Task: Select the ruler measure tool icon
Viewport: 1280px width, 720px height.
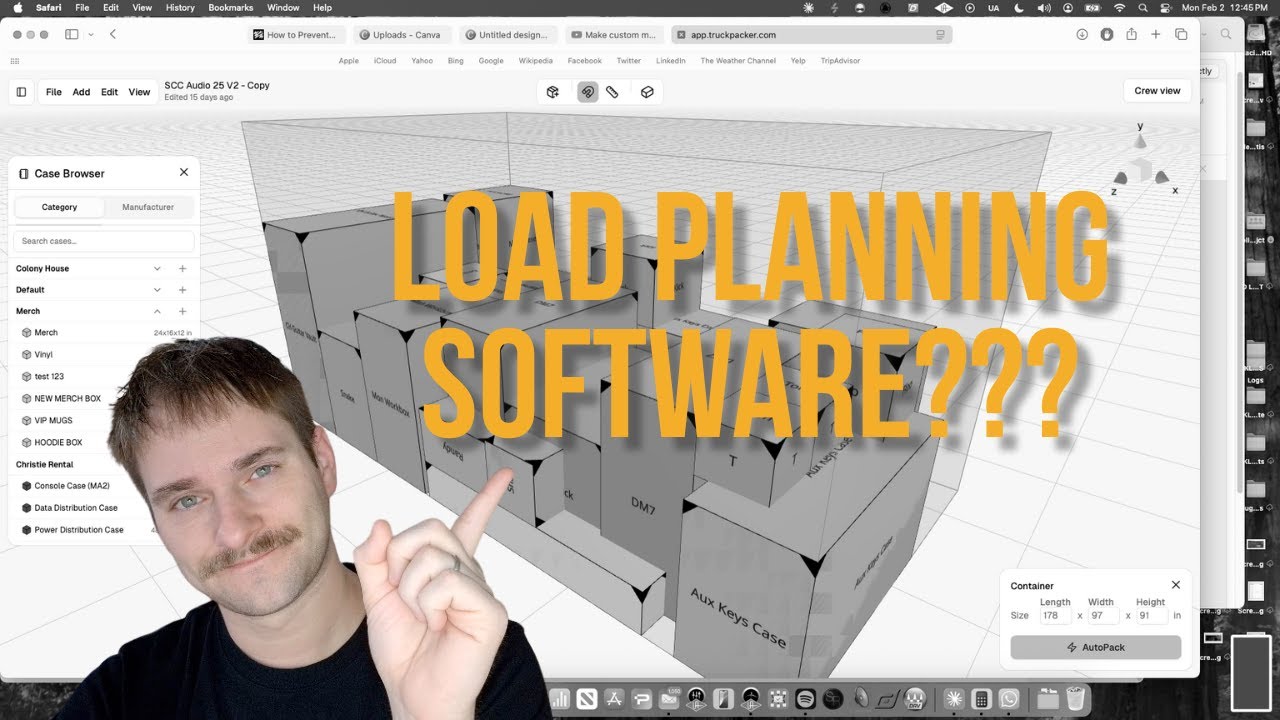Action: click(x=612, y=92)
